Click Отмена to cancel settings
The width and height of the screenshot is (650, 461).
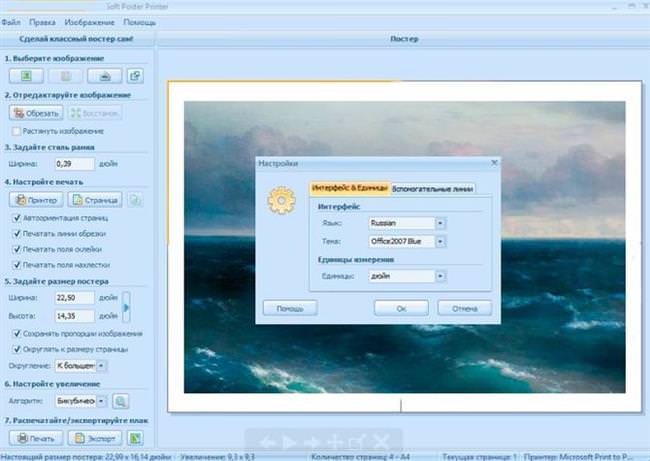[x=465, y=308]
